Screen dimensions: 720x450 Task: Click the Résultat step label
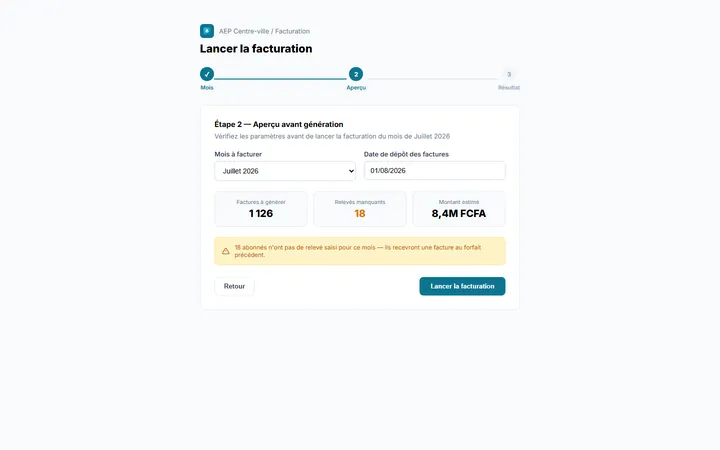click(x=509, y=87)
